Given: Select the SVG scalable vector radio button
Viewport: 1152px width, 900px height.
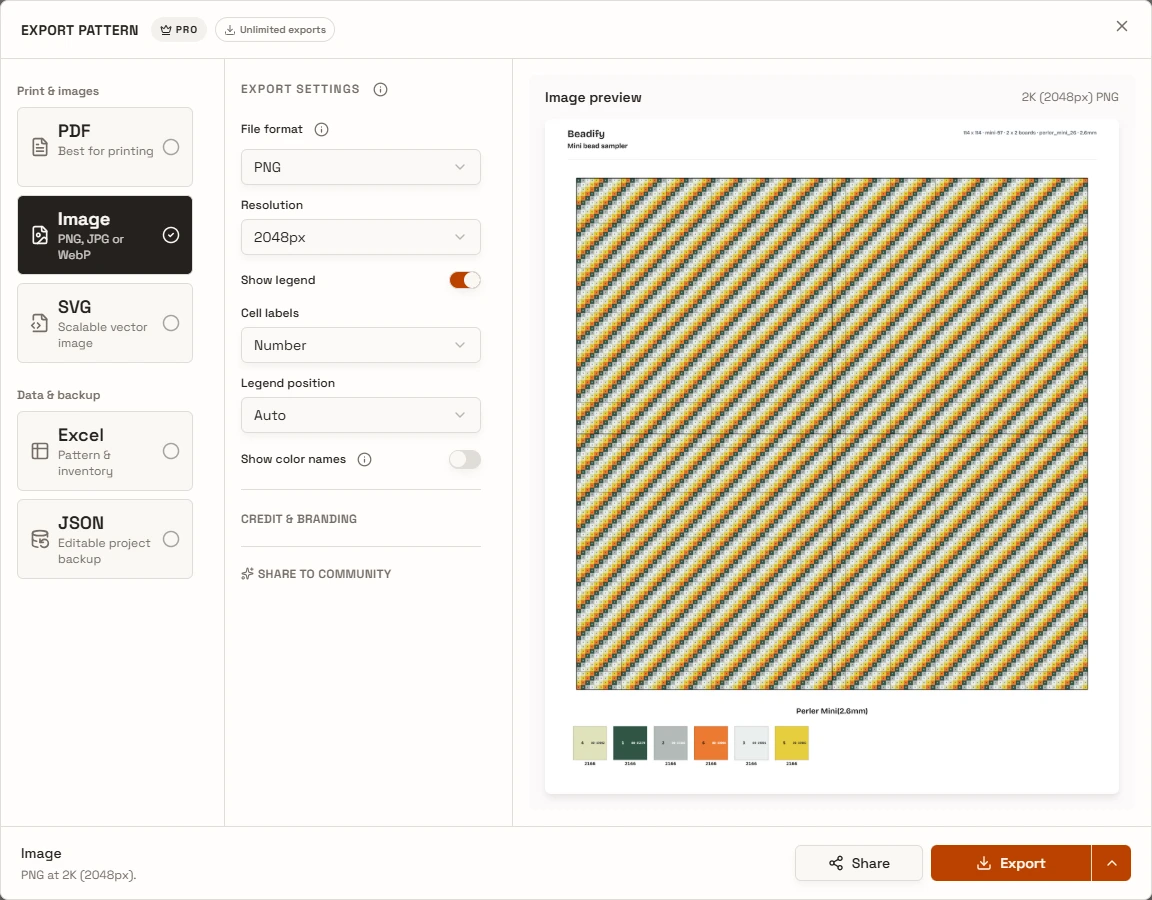Looking at the screenshot, I should click(171, 323).
